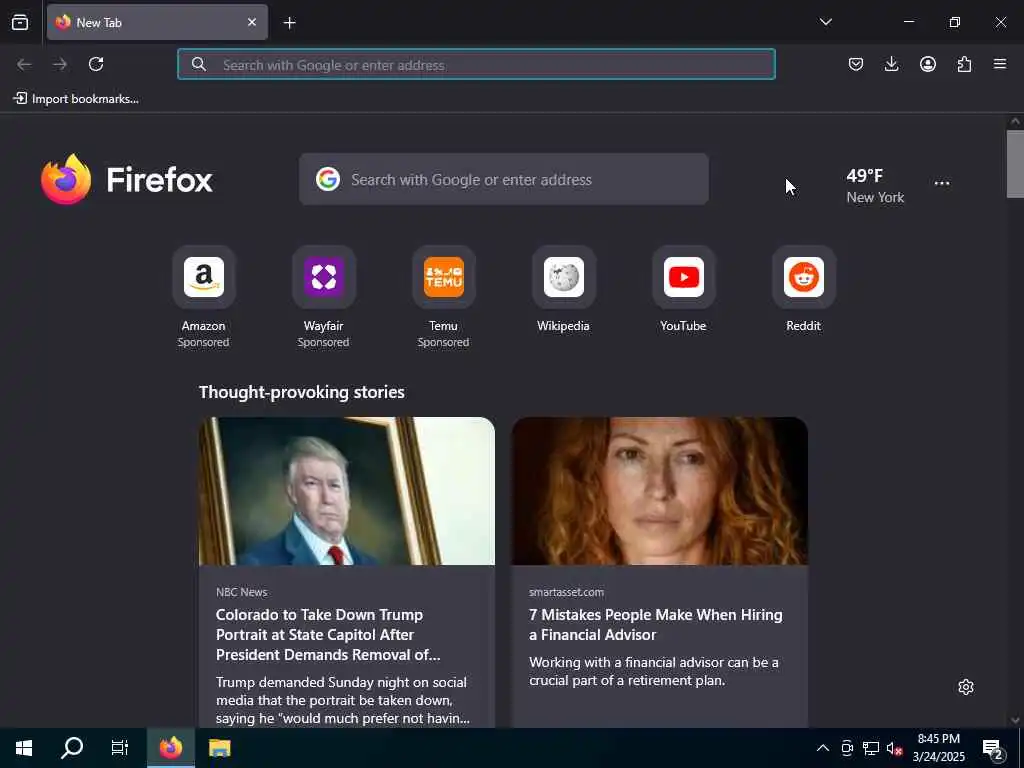Click the NBC News source label
Viewport: 1024px width, 768px height.
tap(242, 592)
